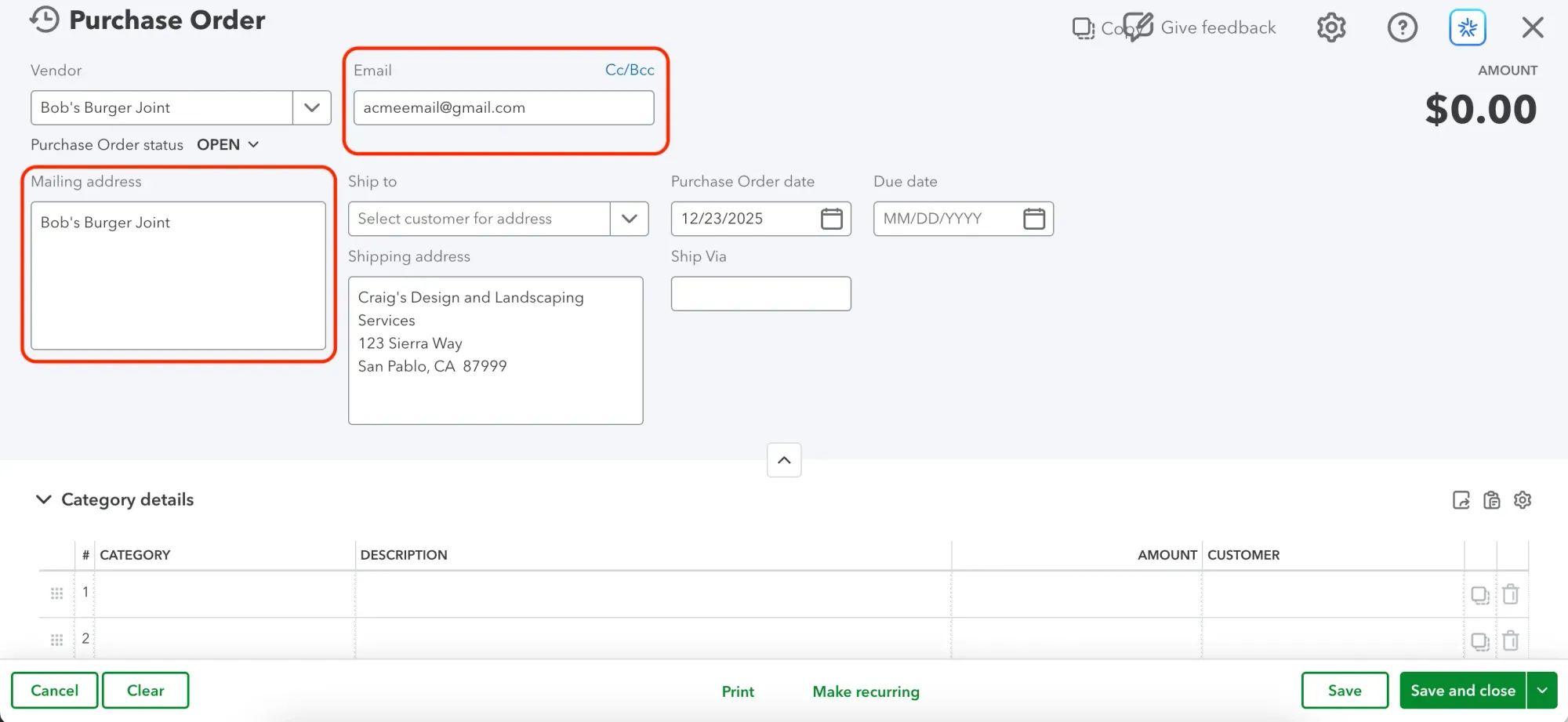Click the clipboard paste icon above the table
The height and width of the screenshot is (722, 1568).
tap(1491, 500)
